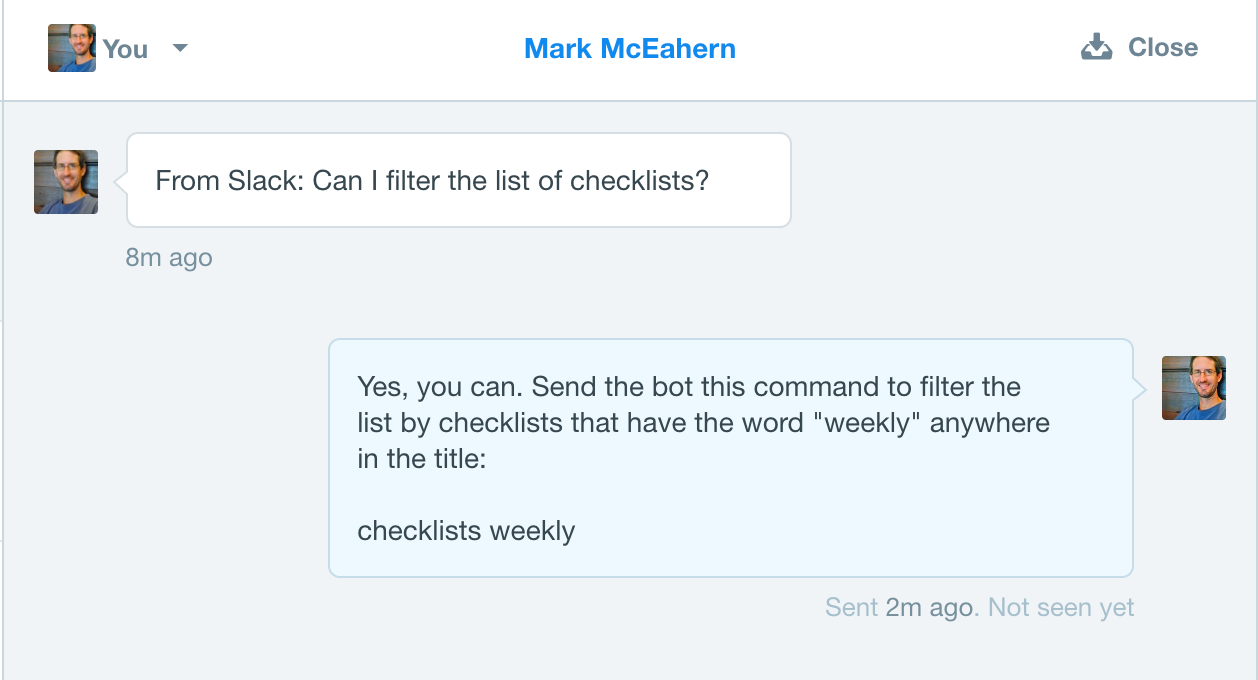Select the reply bubble about weekly checklists

pyautogui.click(x=731, y=458)
